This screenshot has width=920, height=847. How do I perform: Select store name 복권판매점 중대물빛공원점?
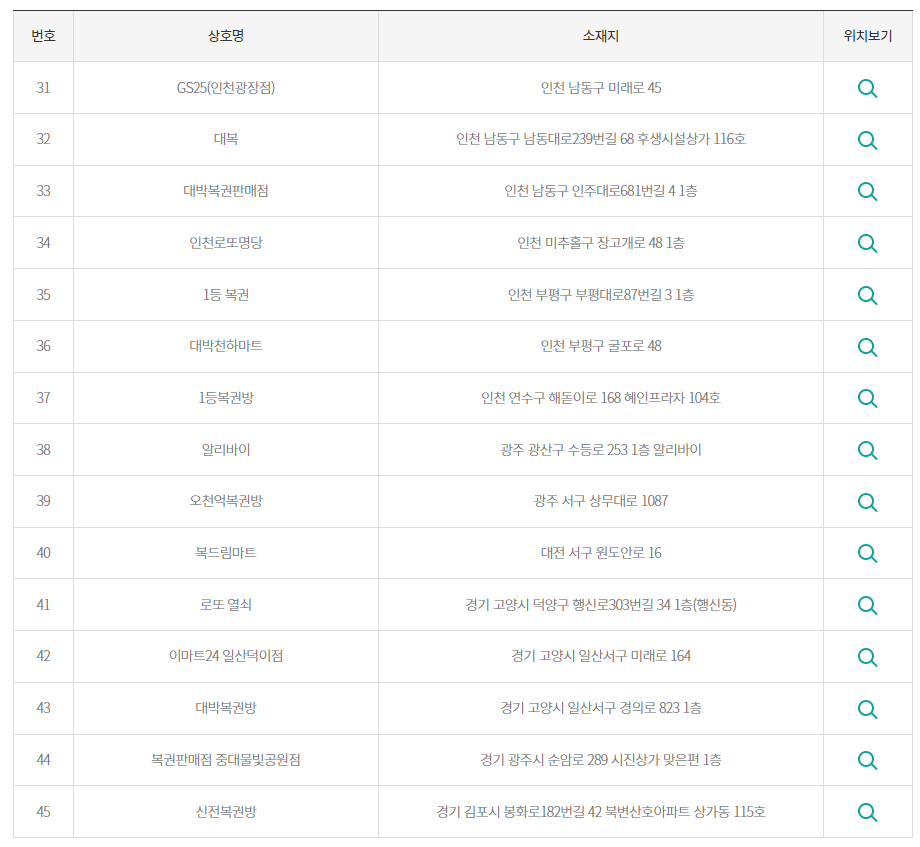(x=226, y=760)
